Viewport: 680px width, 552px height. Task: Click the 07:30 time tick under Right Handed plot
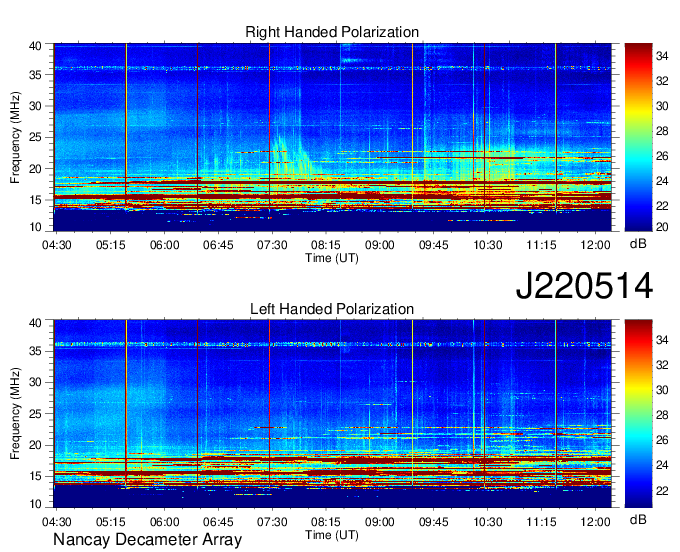[x=272, y=245]
